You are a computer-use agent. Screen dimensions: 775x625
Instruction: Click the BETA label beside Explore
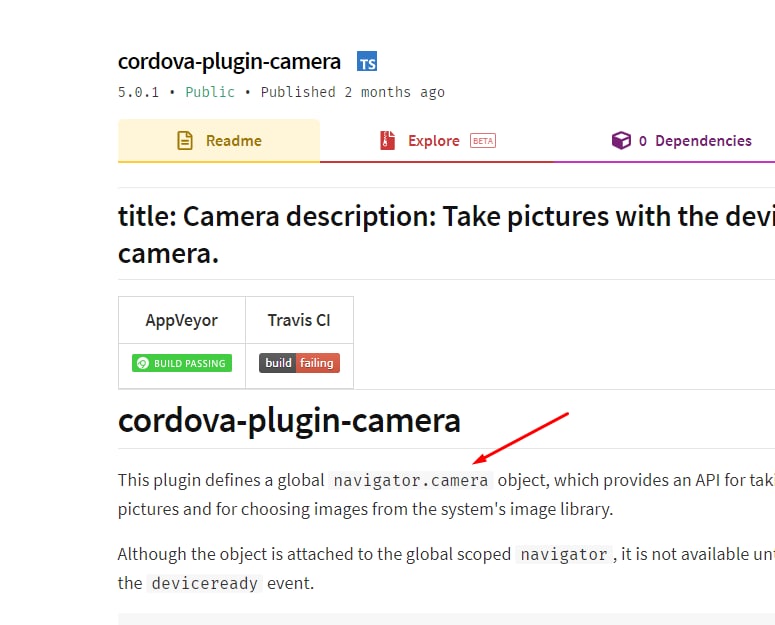pyautogui.click(x=483, y=141)
